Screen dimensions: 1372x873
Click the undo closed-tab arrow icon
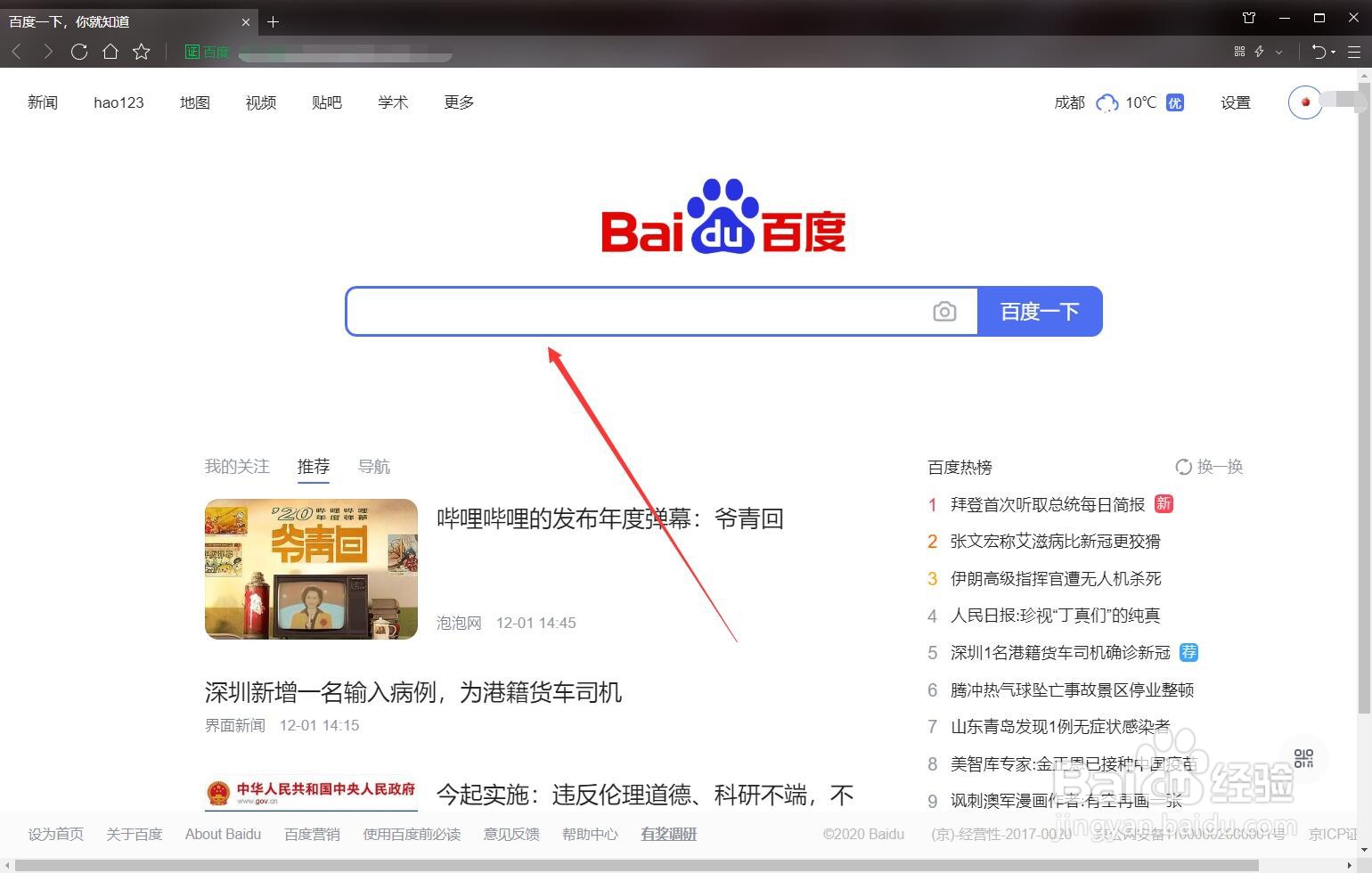[1319, 52]
